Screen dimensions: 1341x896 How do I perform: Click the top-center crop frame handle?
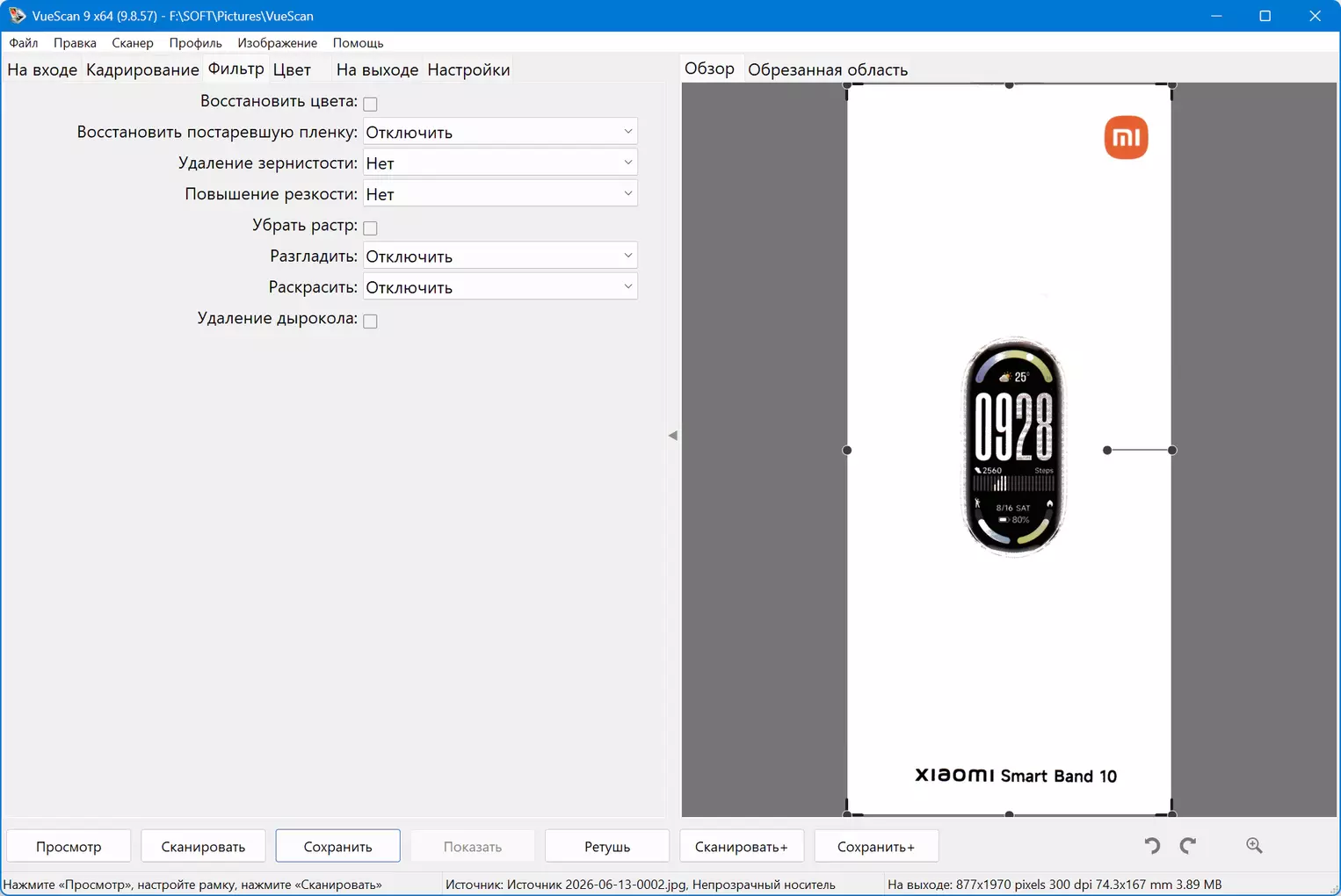pyautogui.click(x=1010, y=85)
